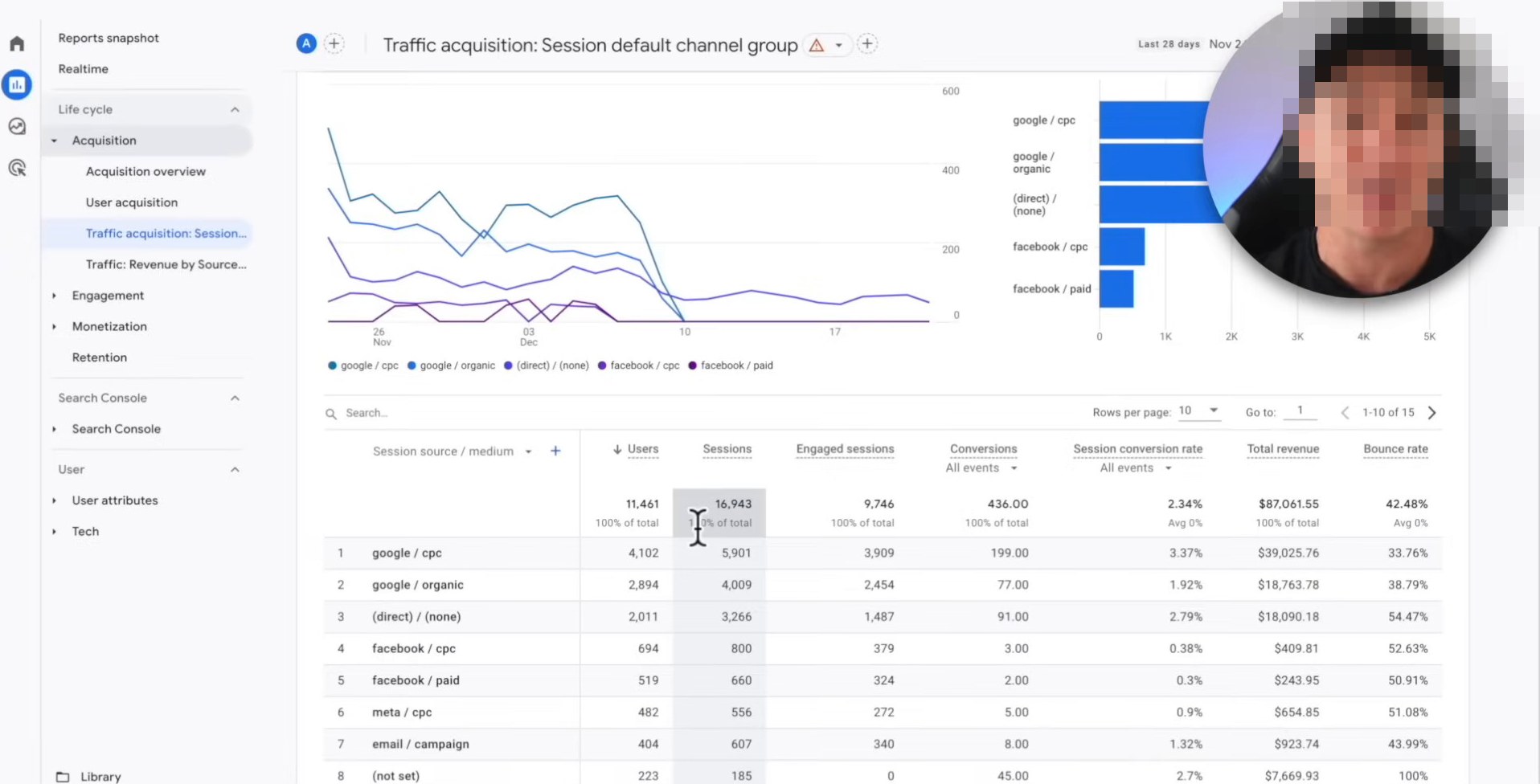Toggle google / cpc legend series dot
1540x784 pixels.
(x=332, y=365)
